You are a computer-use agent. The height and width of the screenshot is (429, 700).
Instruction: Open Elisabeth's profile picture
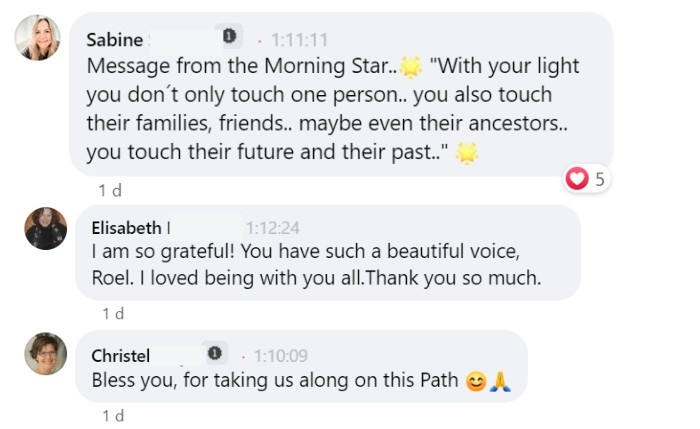[45, 229]
